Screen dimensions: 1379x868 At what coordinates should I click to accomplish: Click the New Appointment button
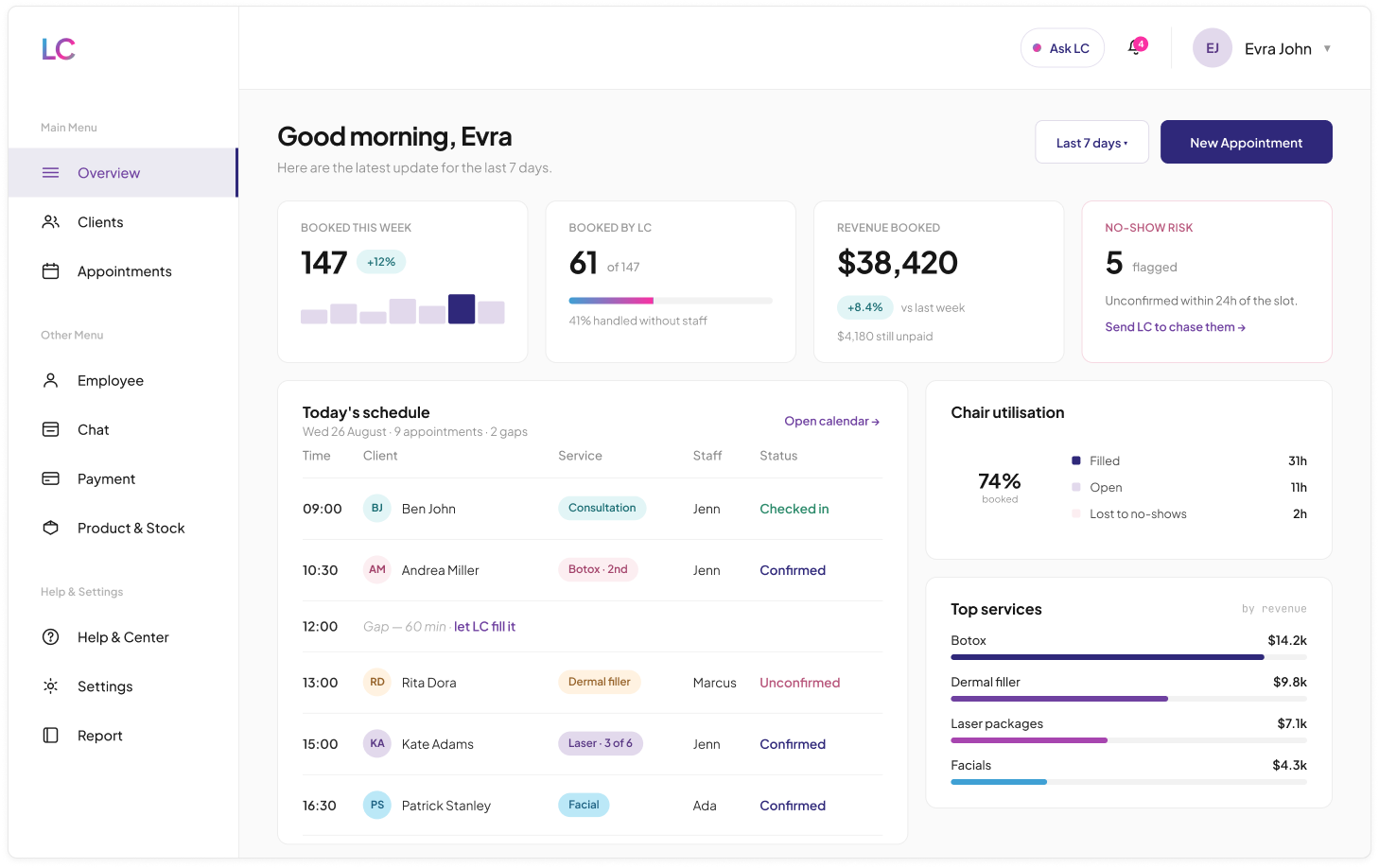[1246, 142]
